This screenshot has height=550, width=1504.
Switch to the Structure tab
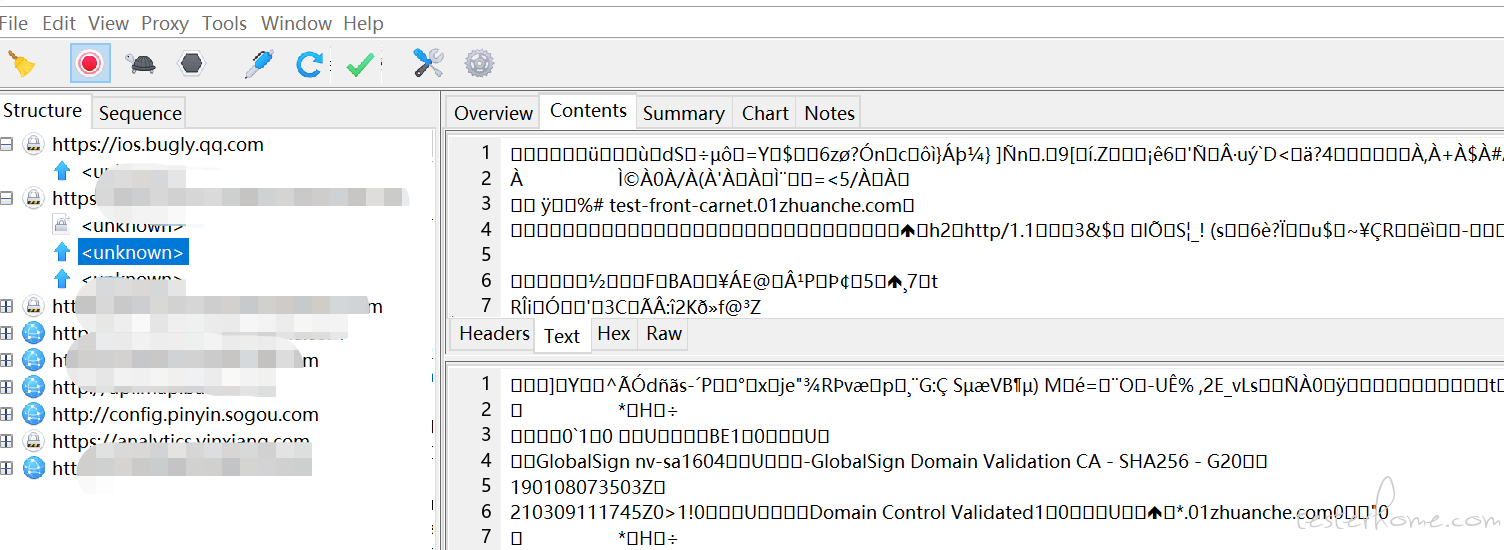[43, 111]
